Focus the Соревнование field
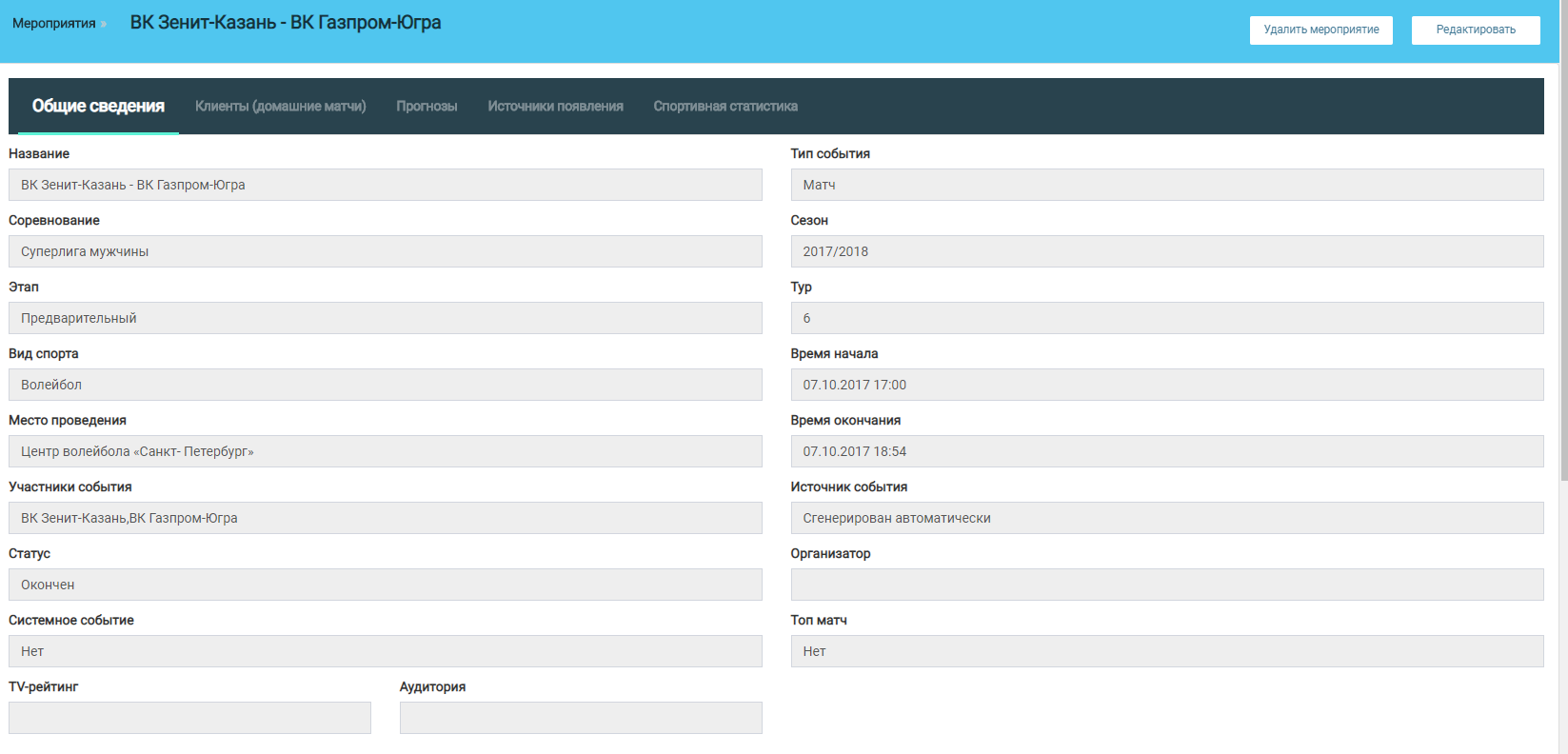The height and width of the screenshot is (754, 1568). pos(385,251)
